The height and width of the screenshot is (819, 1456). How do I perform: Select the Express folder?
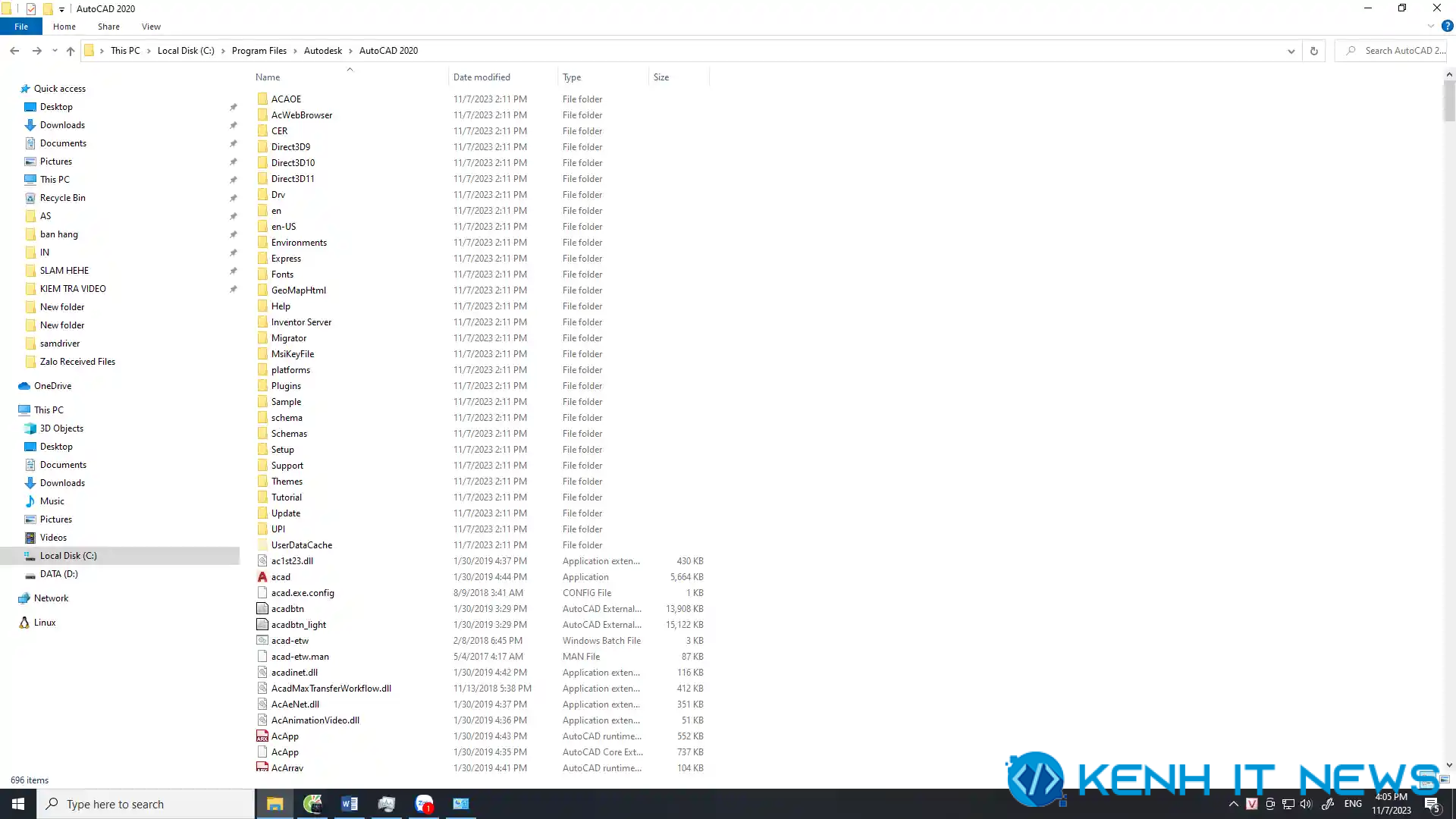[286, 258]
